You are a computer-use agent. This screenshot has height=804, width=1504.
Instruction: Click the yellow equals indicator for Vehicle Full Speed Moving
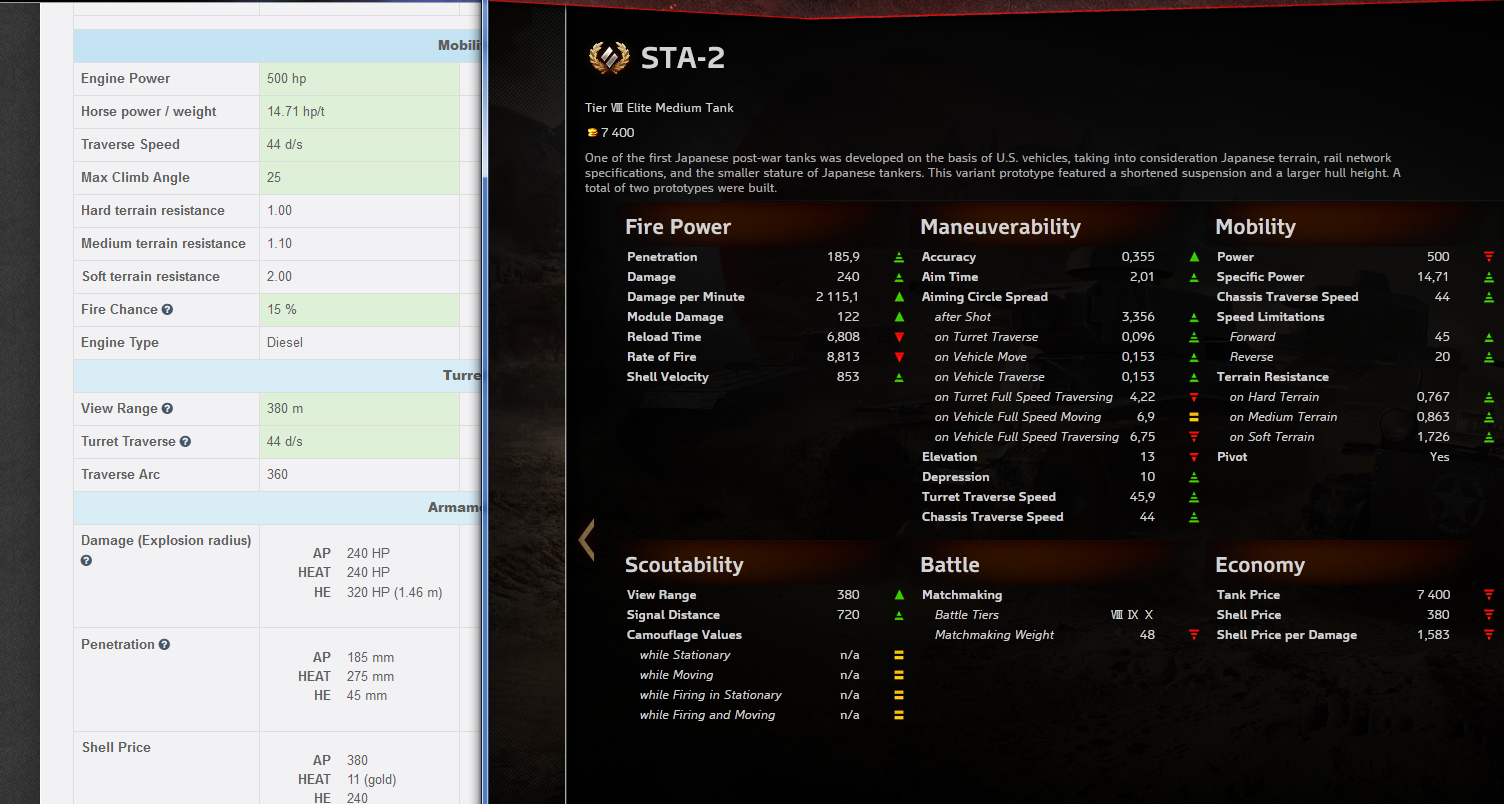click(1193, 417)
